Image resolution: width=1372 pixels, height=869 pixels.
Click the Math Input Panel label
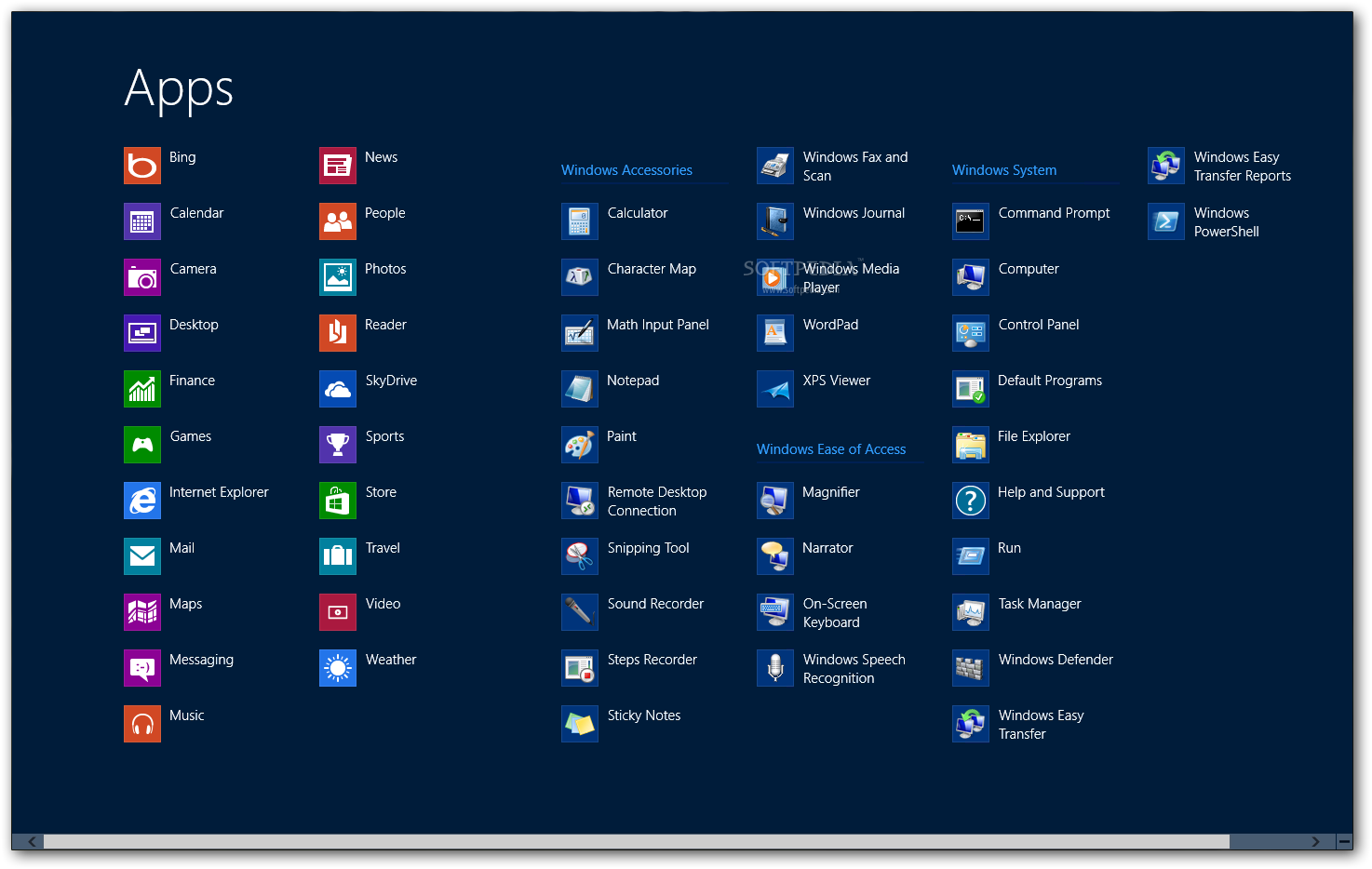click(x=658, y=325)
